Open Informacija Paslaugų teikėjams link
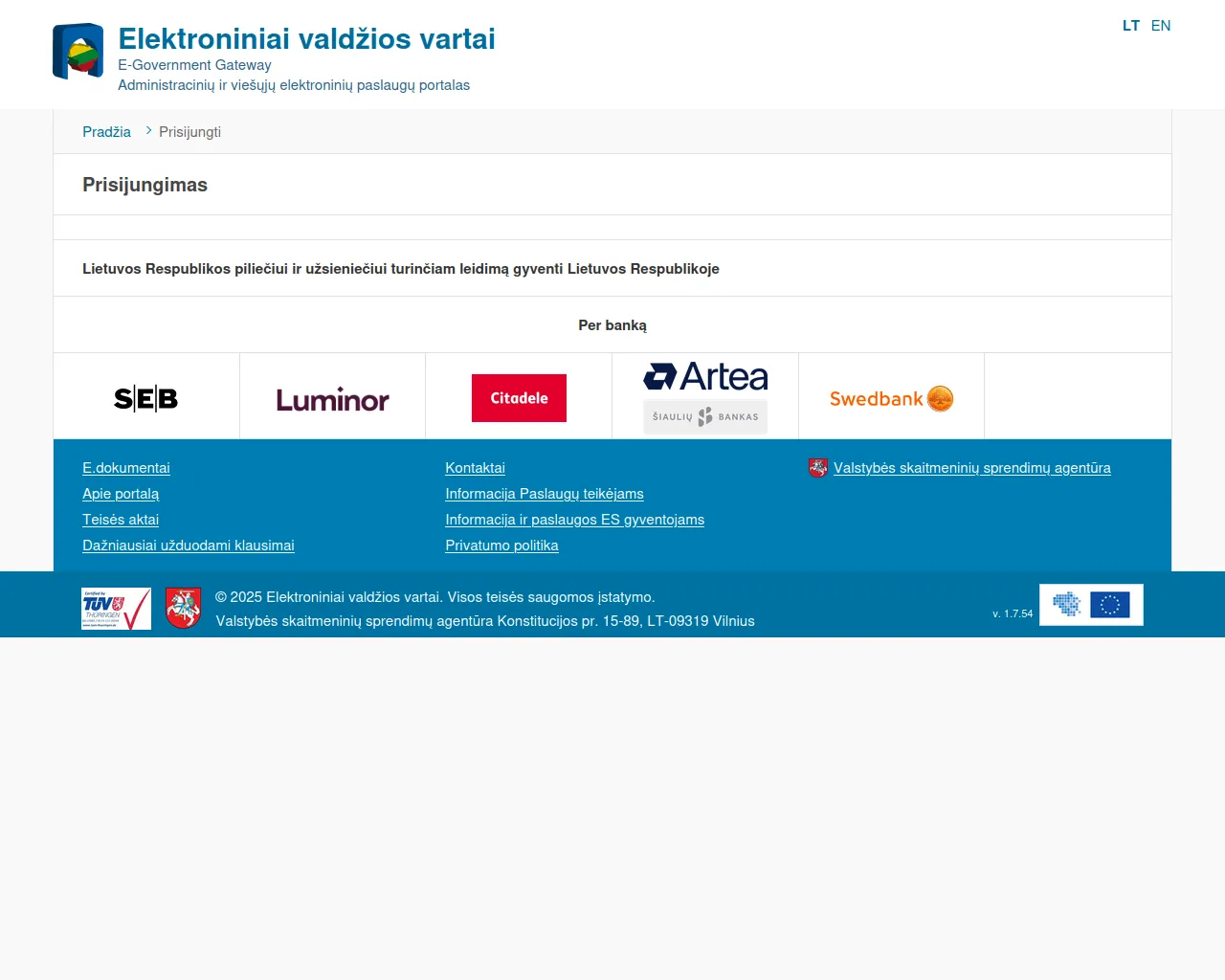This screenshot has width=1225, height=980. pos(545,494)
